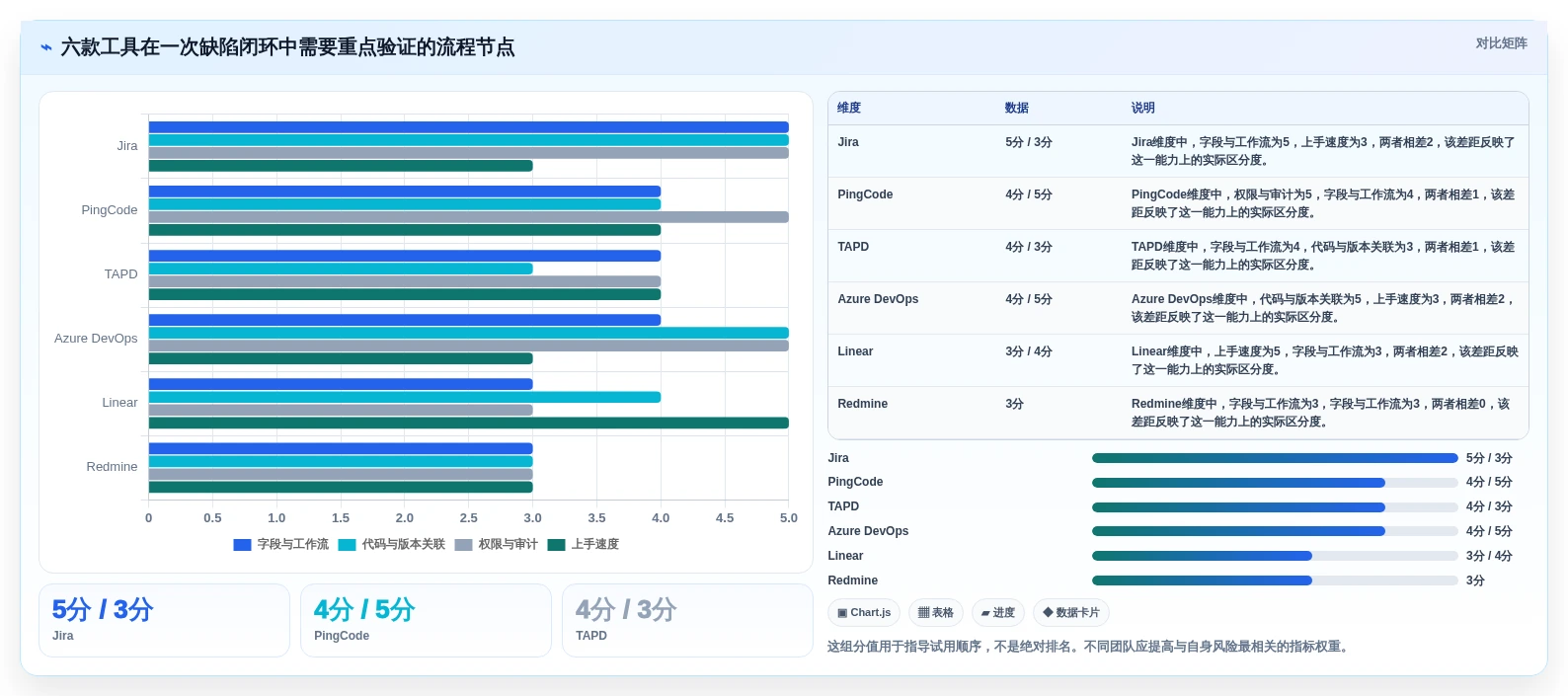The height and width of the screenshot is (696, 1568).
Task: Click the lightning icon beside the title
Action: tap(46, 47)
